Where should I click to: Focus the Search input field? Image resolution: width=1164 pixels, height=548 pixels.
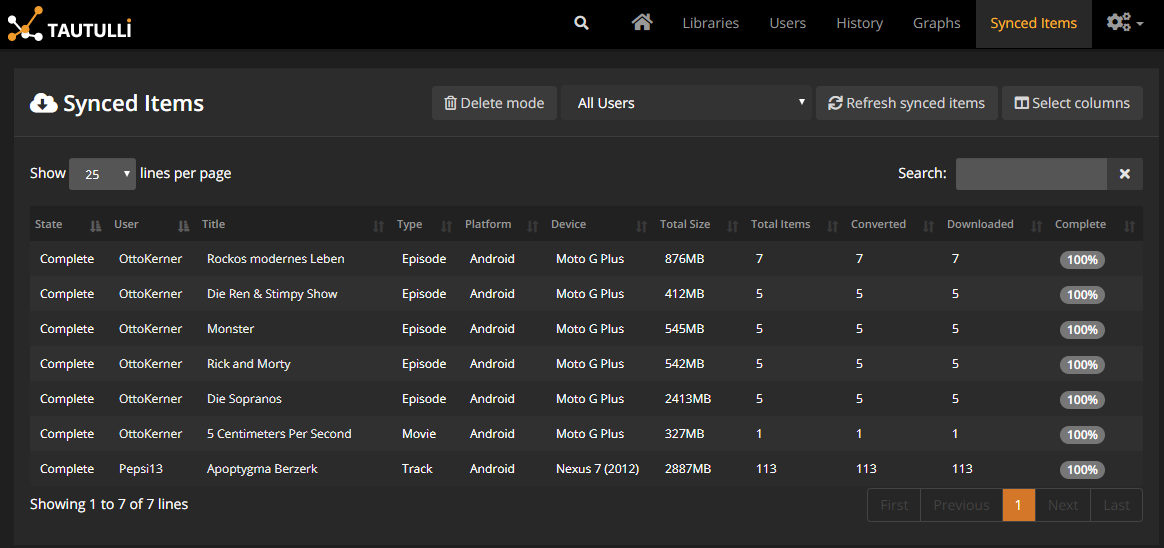pyautogui.click(x=1030, y=174)
